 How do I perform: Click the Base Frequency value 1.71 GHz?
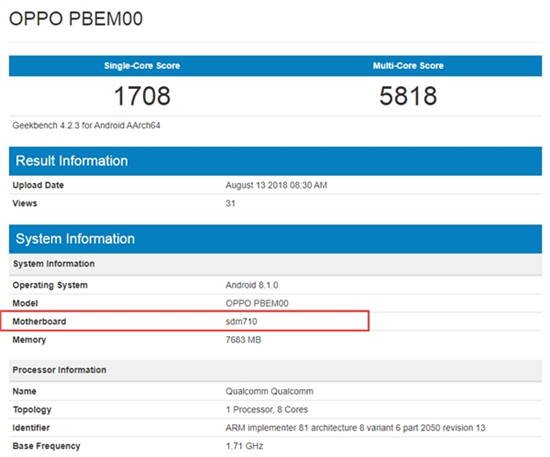point(244,446)
